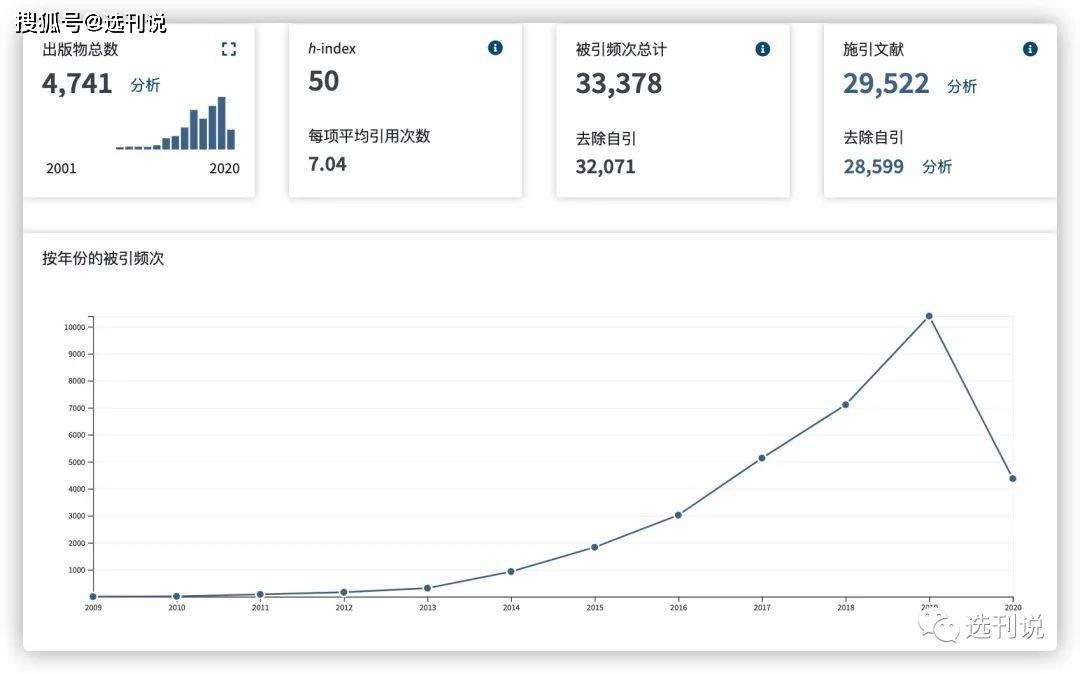Image resolution: width=1080 pixels, height=674 pixels.
Task: Open 分析 link next to 29,522
Action: [x=962, y=86]
